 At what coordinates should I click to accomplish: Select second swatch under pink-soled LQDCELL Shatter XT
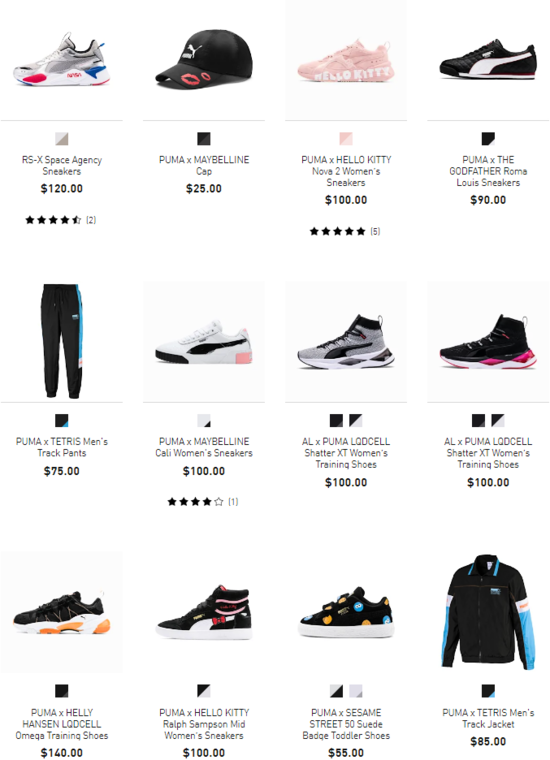pyautogui.click(x=498, y=420)
